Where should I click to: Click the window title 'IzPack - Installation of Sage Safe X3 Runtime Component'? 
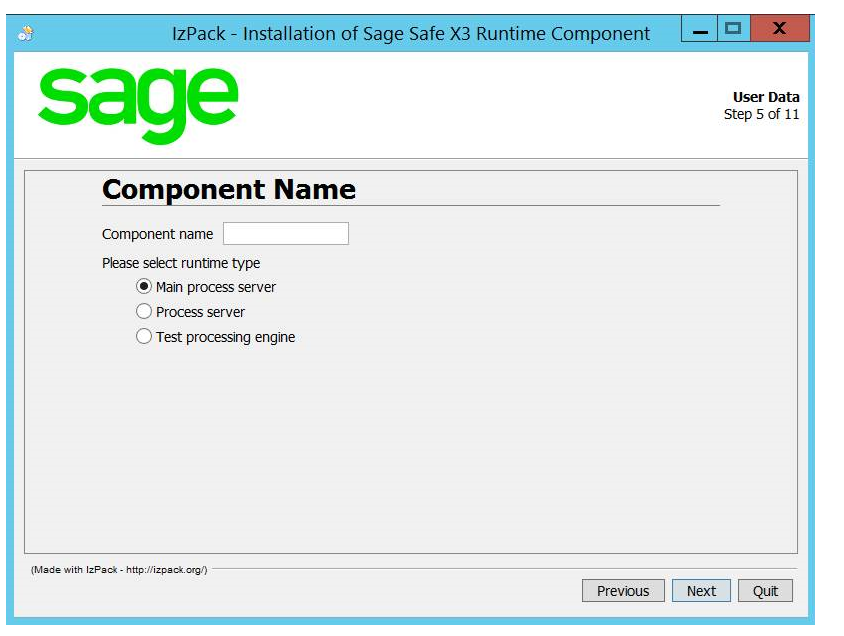tap(411, 33)
